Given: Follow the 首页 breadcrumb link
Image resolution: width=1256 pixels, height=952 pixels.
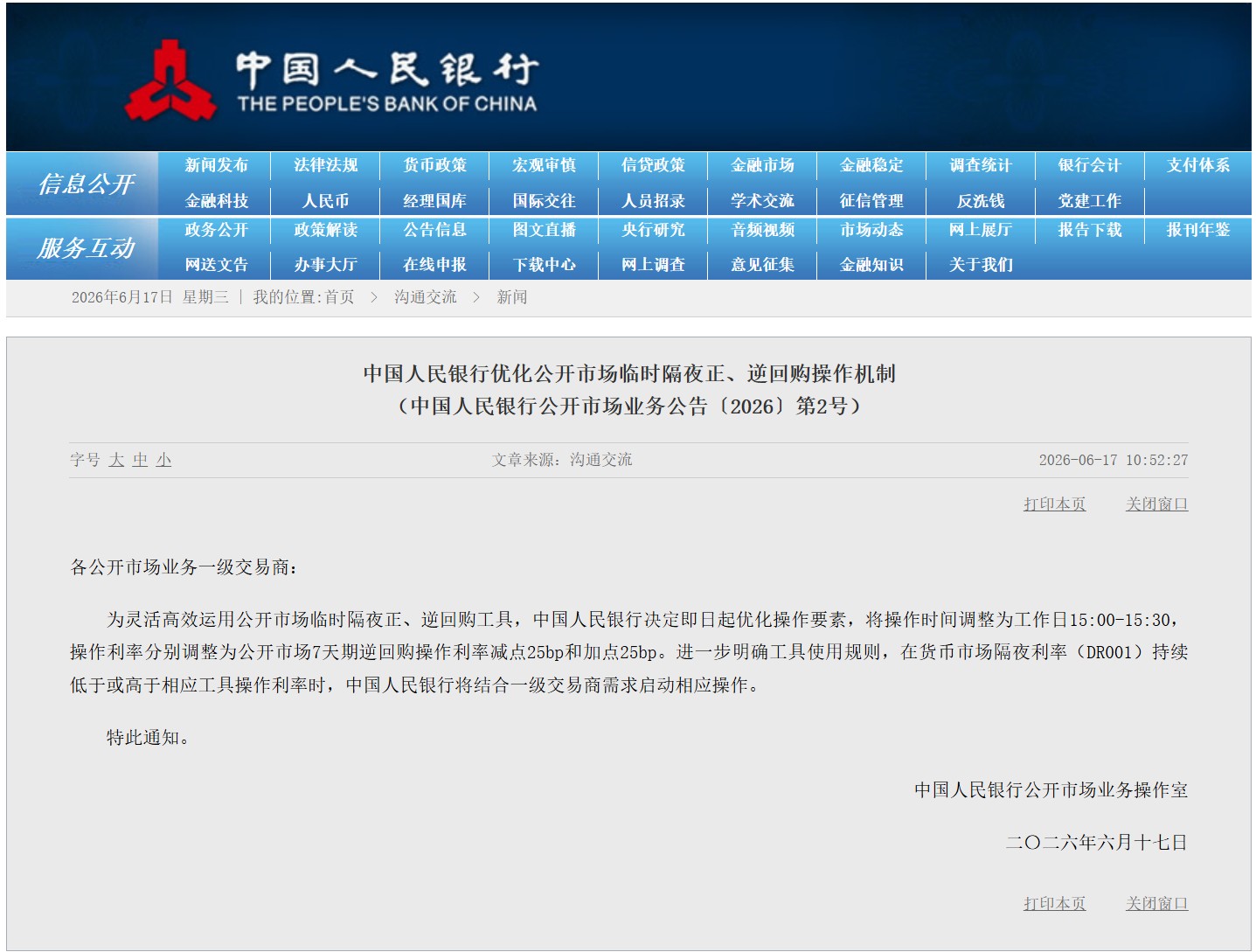Looking at the screenshot, I should [x=339, y=297].
